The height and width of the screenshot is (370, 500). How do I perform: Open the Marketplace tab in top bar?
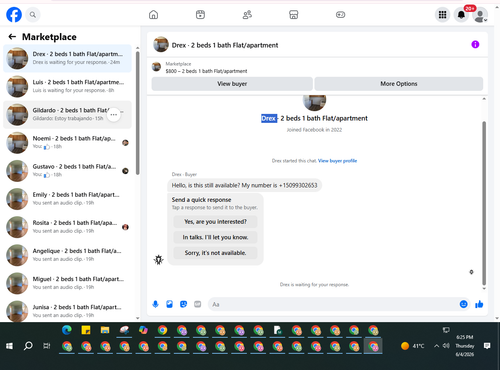294,15
